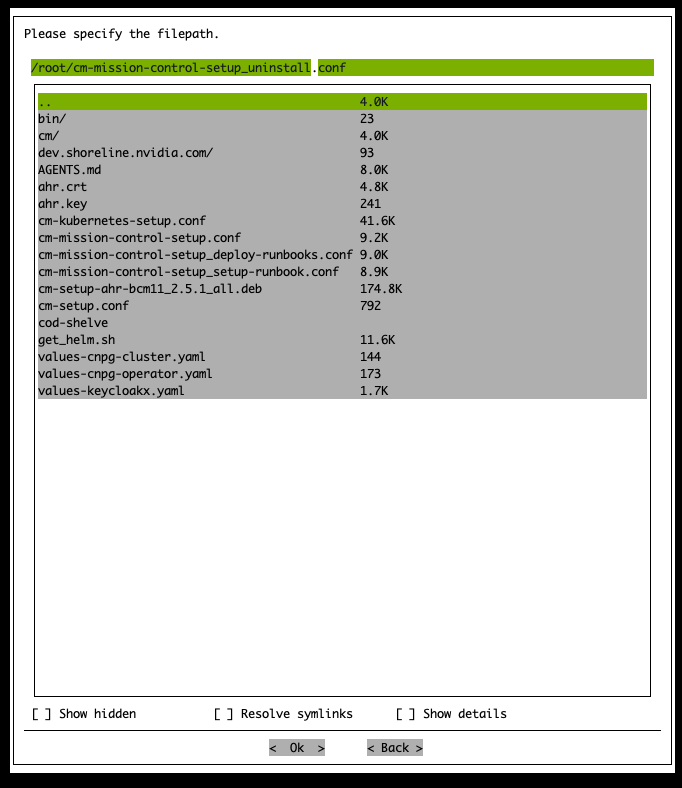Screen dimensions: 682x788
Task: Focus the filepath input field
Action: pyautogui.click(x=342, y=67)
